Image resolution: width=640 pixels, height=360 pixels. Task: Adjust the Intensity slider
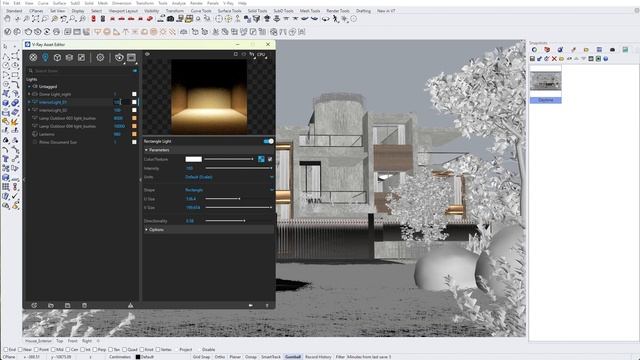[238, 168]
